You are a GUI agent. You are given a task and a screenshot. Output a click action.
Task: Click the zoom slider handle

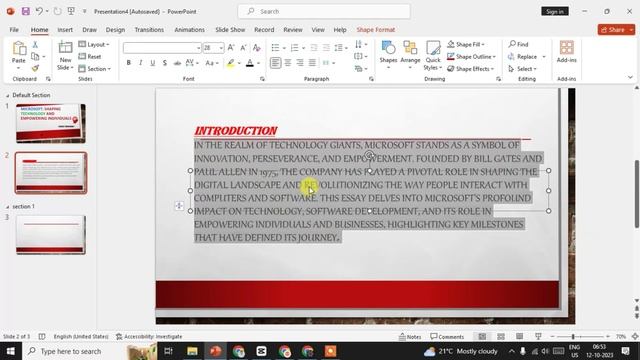coord(573,337)
